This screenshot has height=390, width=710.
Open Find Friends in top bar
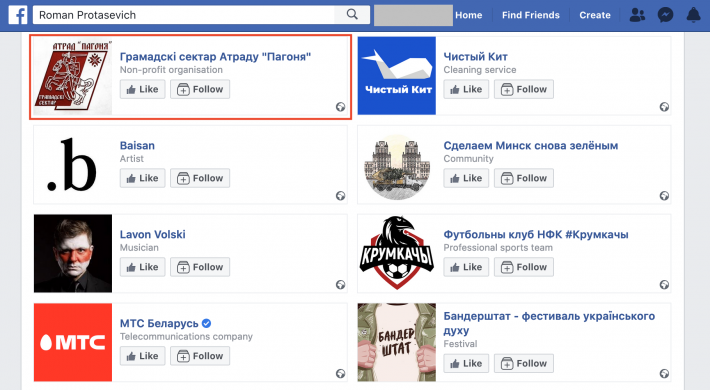pyautogui.click(x=531, y=15)
